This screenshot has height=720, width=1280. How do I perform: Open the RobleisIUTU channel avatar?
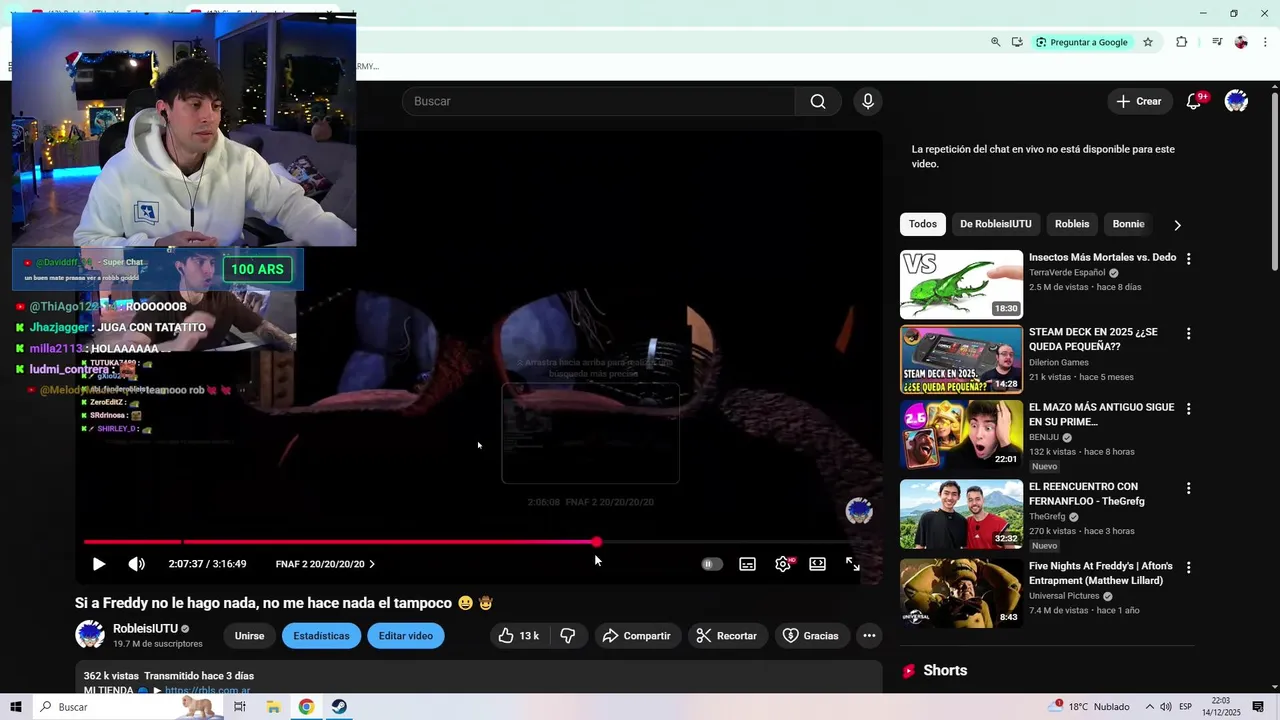[x=90, y=635]
